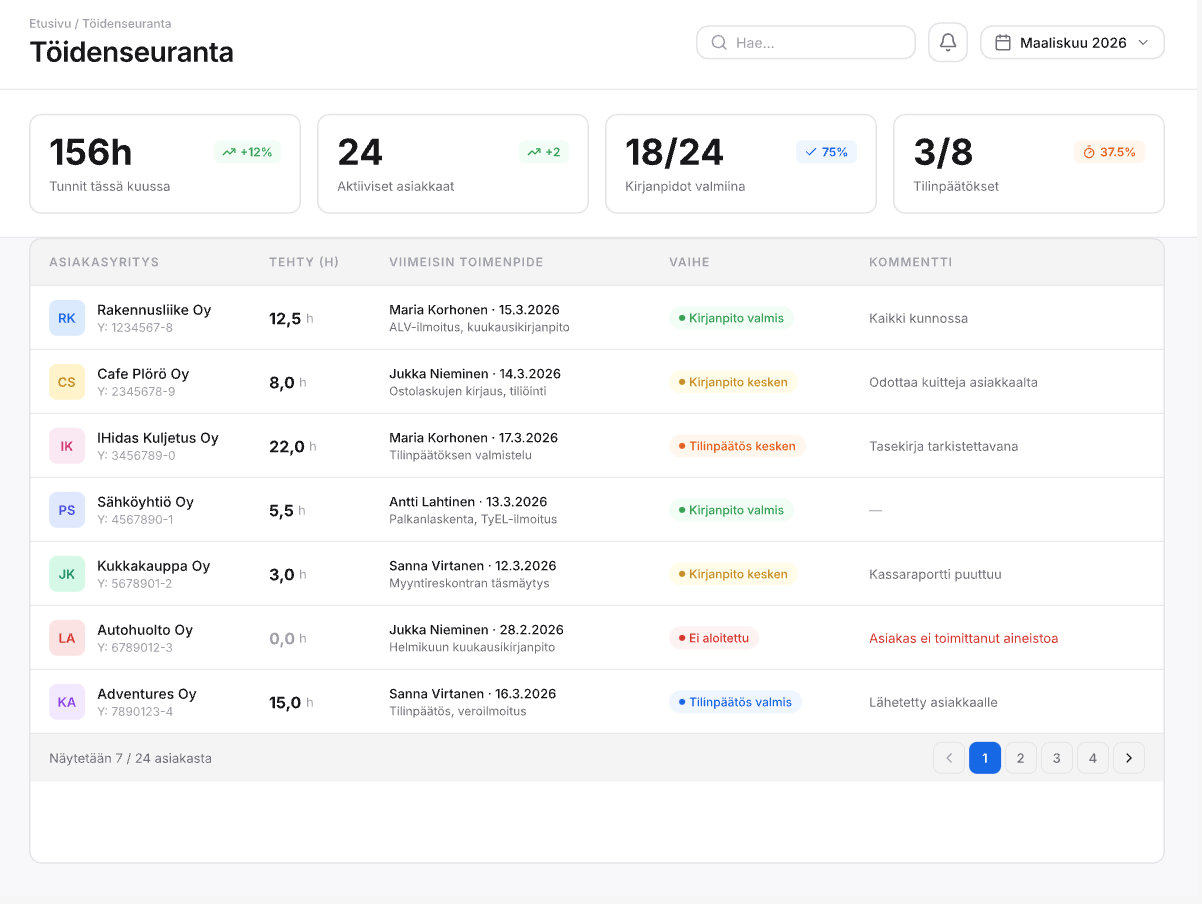Click the JK avatar for Kukkakauppa Oy
Screen dimensions: 1202x904
pos(67,574)
